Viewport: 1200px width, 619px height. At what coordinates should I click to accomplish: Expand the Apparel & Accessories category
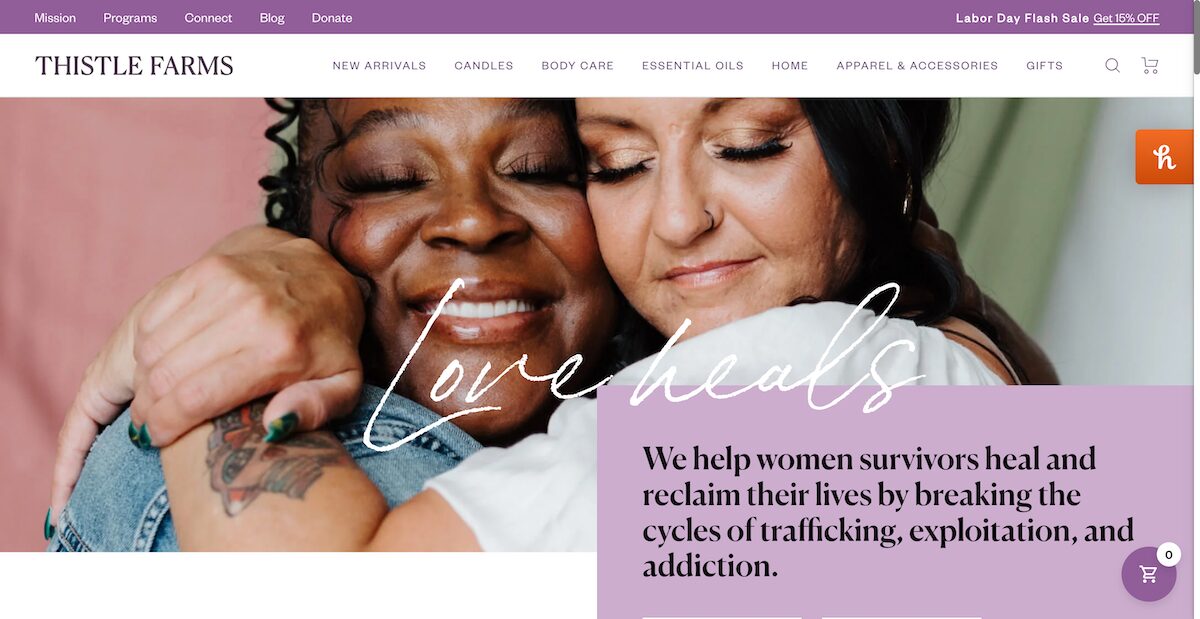pos(917,66)
